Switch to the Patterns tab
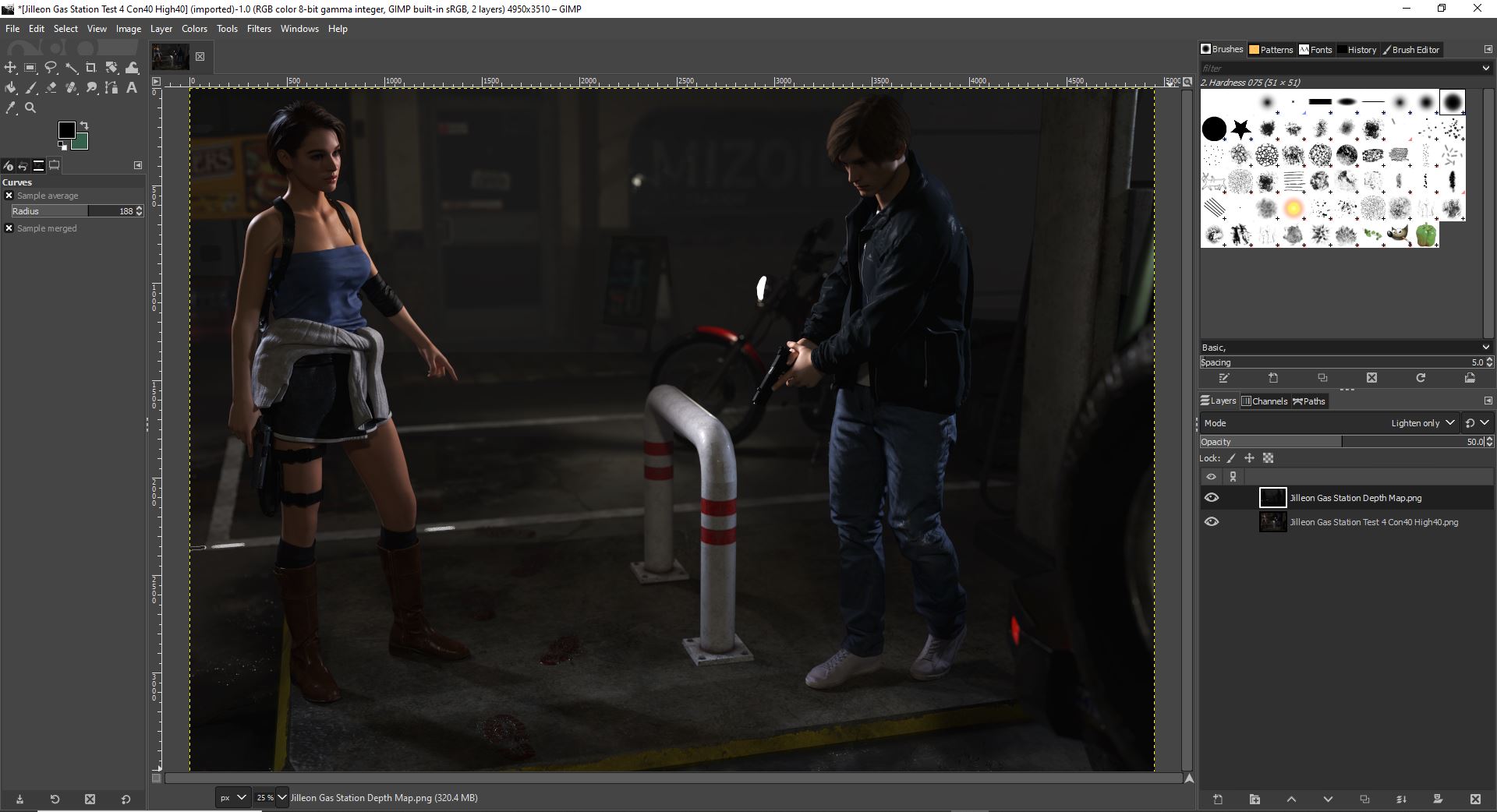This screenshot has width=1497, height=812. [x=1271, y=50]
